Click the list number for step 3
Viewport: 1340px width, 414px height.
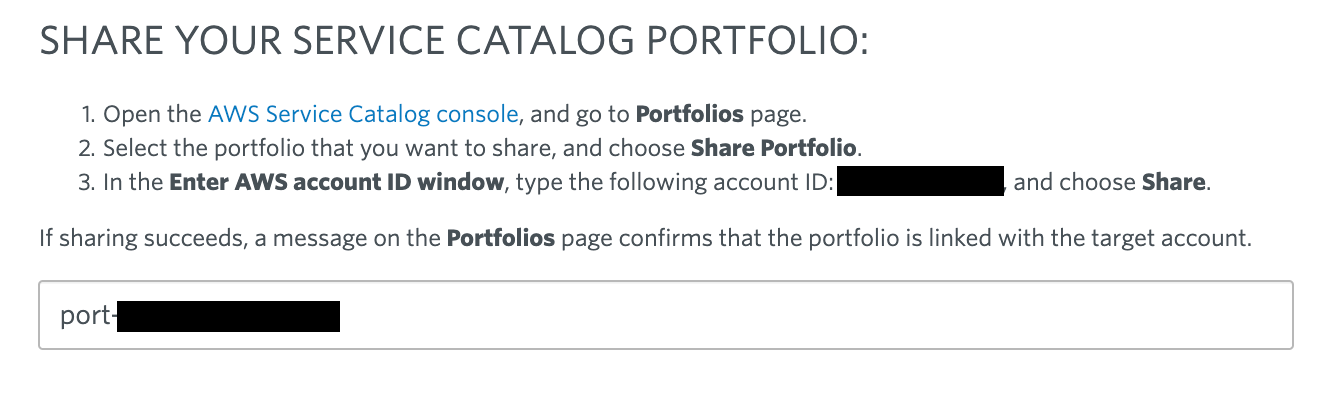pyautogui.click(x=88, y=184)
